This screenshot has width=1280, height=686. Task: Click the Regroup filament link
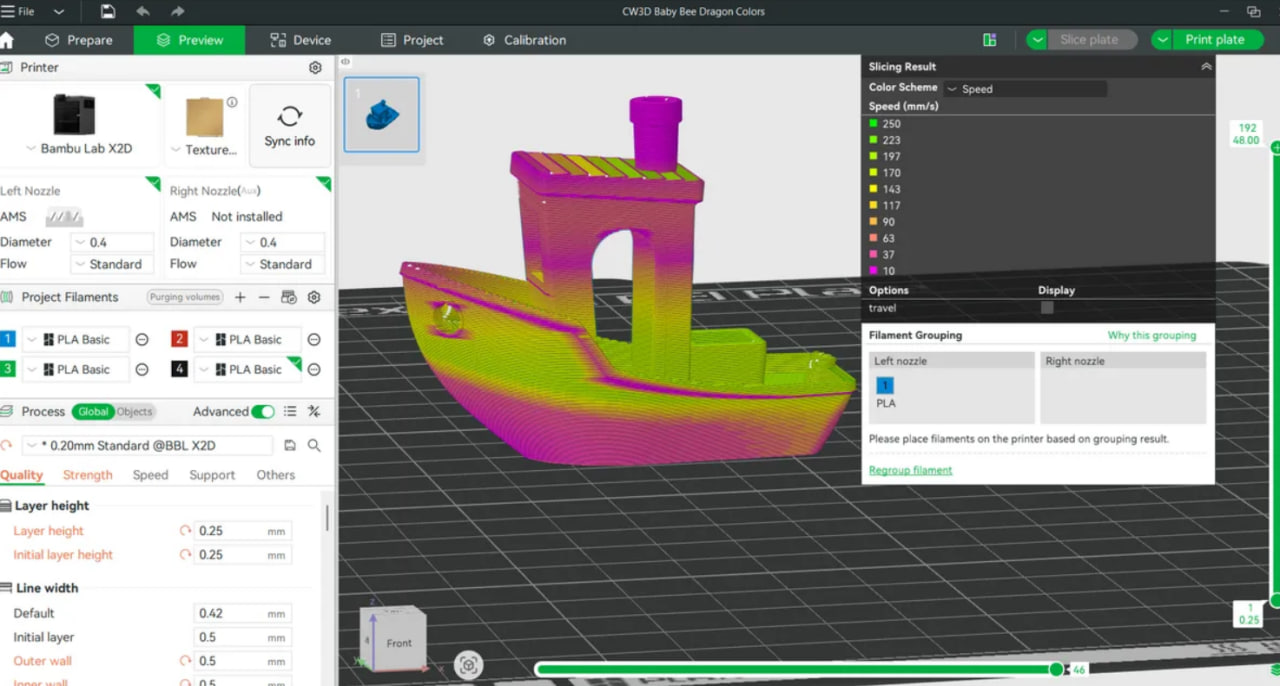910,470
